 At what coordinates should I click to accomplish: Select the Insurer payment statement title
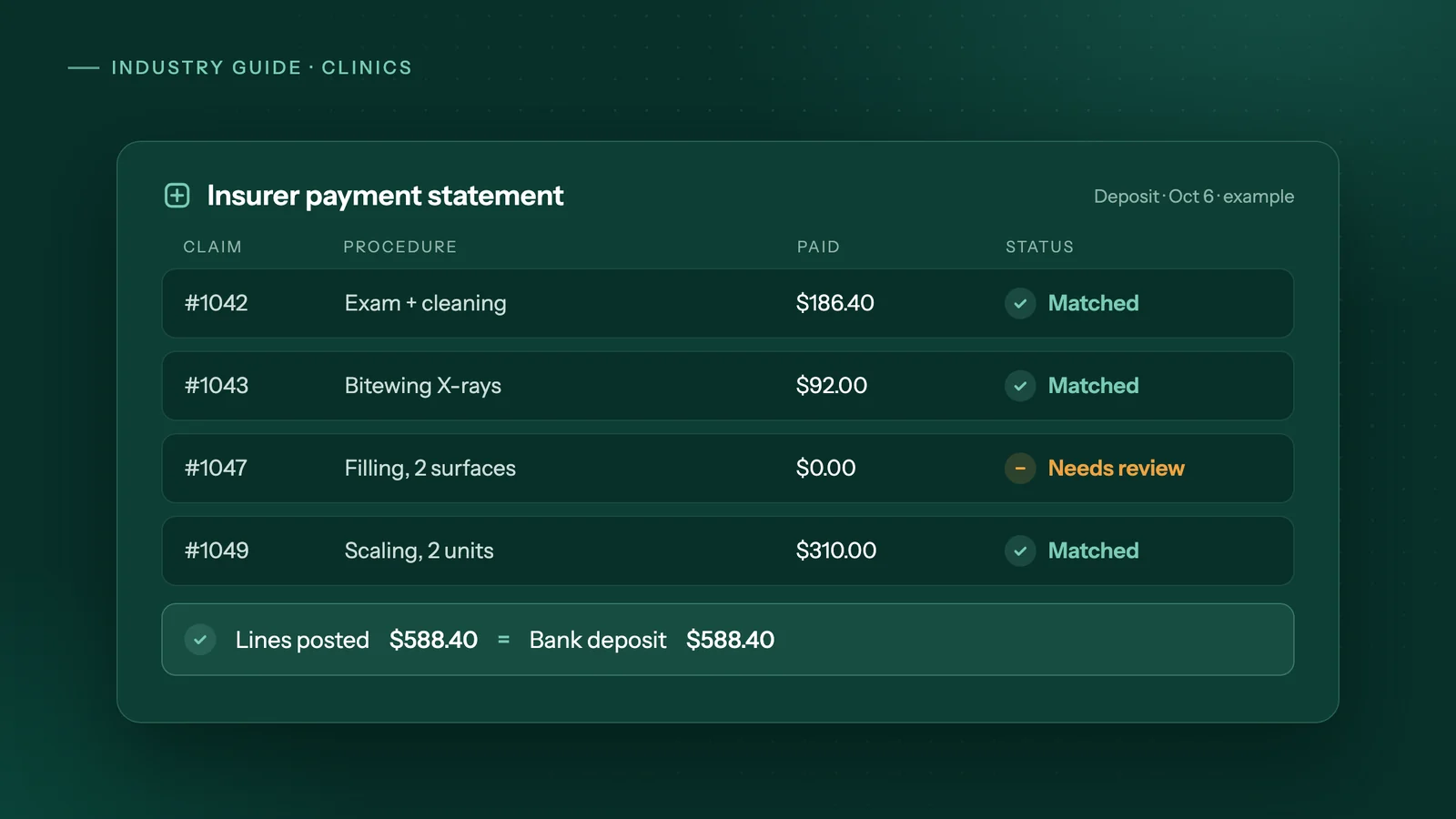[x=385, y=196]
